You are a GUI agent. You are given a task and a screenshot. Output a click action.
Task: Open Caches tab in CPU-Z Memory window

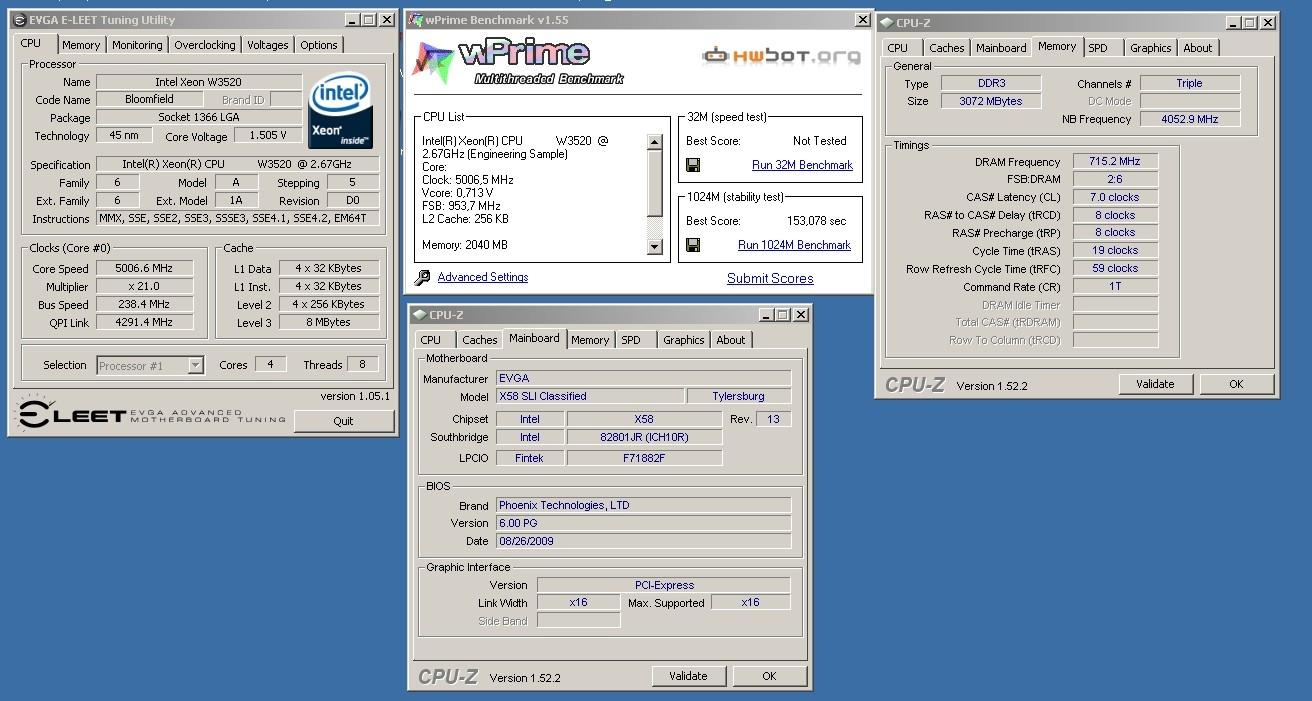(946, 48)
